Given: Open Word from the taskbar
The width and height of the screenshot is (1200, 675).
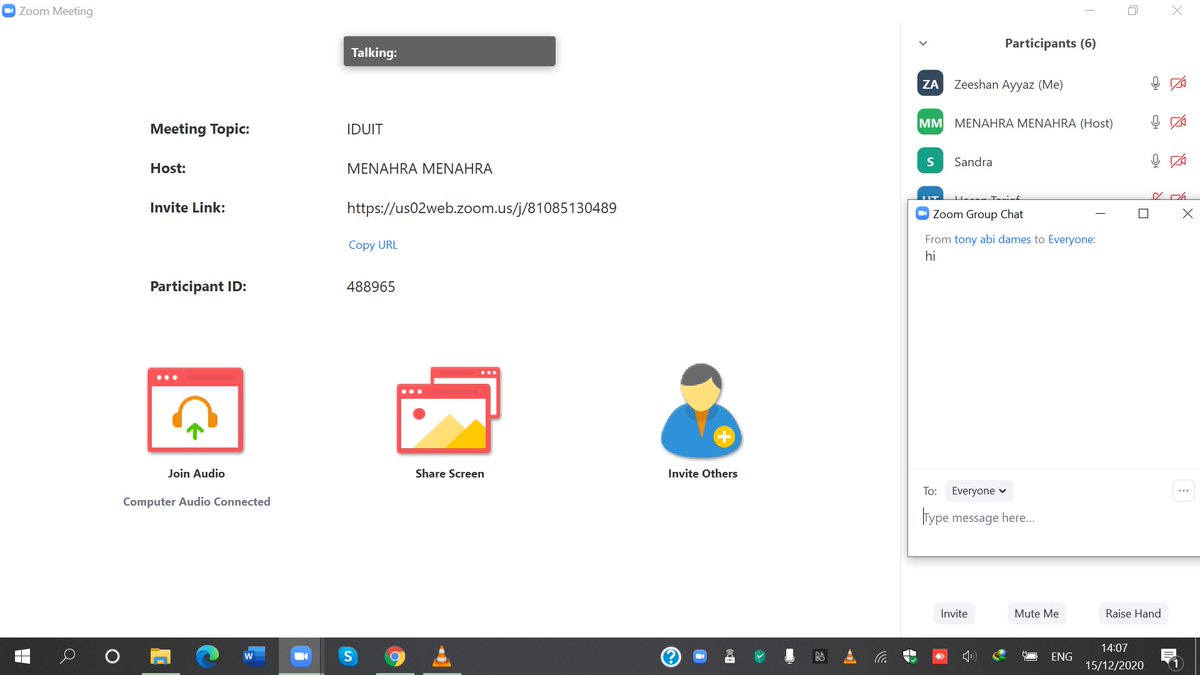Looking at the screenshot, I should coord(254,657).
